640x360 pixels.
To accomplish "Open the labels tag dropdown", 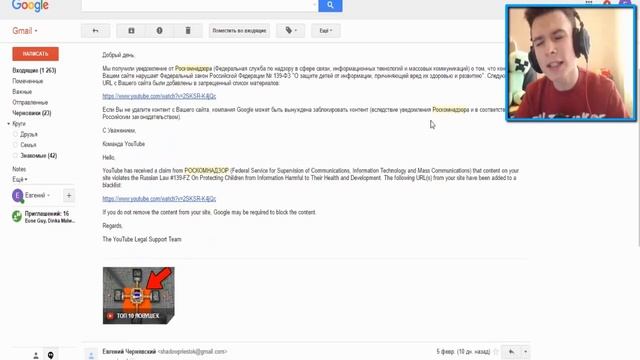I will point(291,31).
